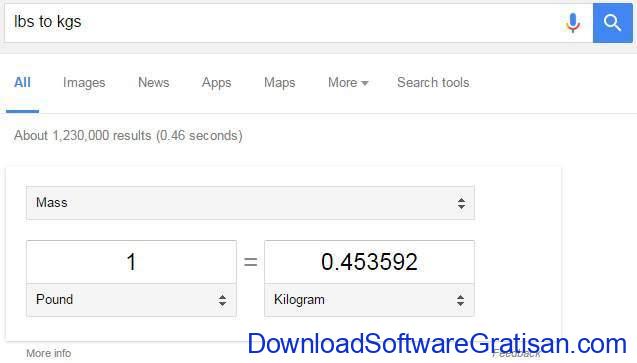Screen dimensions: 637x363
Task: Open the News tab
Action: tap(154, 82)
